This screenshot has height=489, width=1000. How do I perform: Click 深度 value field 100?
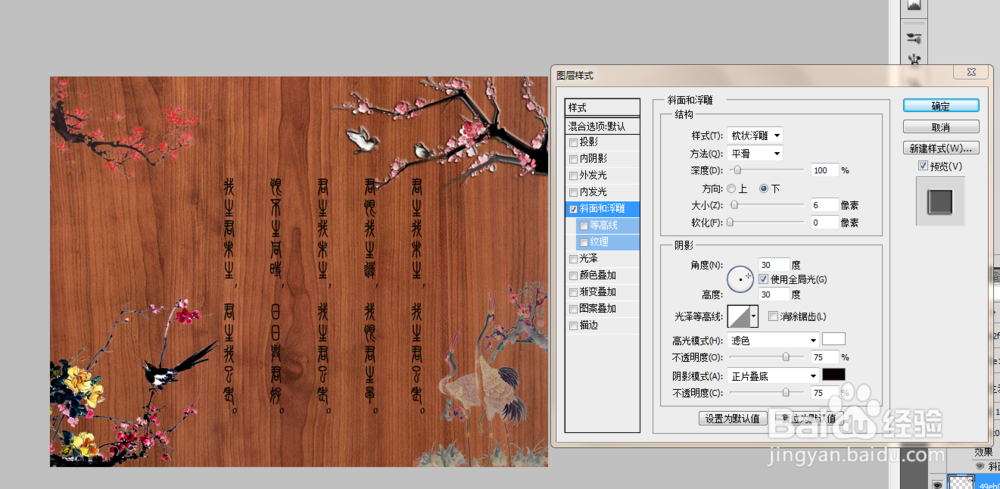tap(825, 170)
